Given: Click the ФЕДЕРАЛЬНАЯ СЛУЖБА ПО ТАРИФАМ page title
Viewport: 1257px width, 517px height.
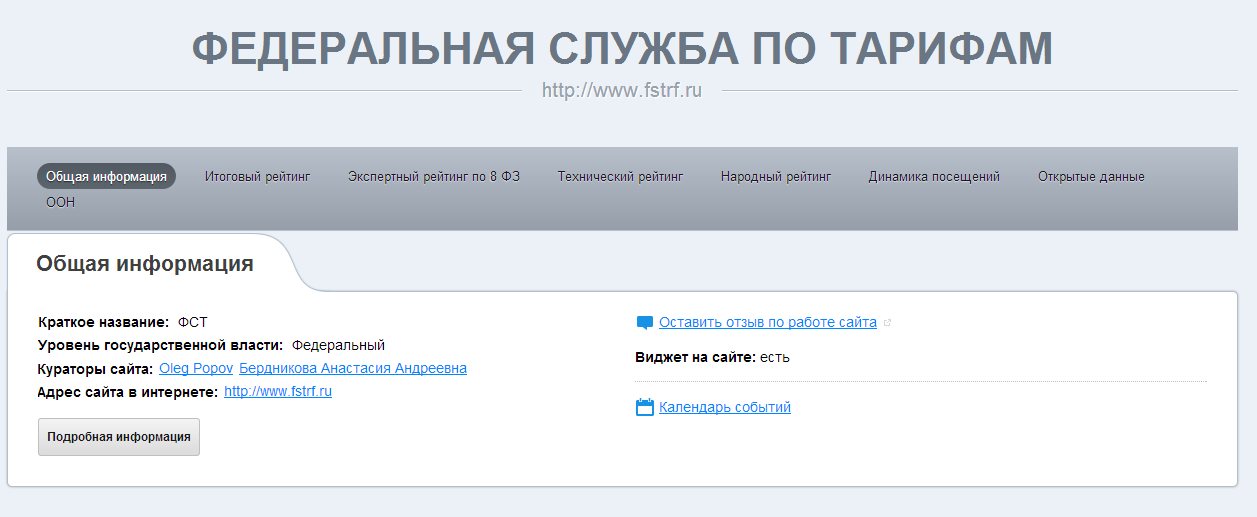Looking at the screenshot, I should [622, 48].
